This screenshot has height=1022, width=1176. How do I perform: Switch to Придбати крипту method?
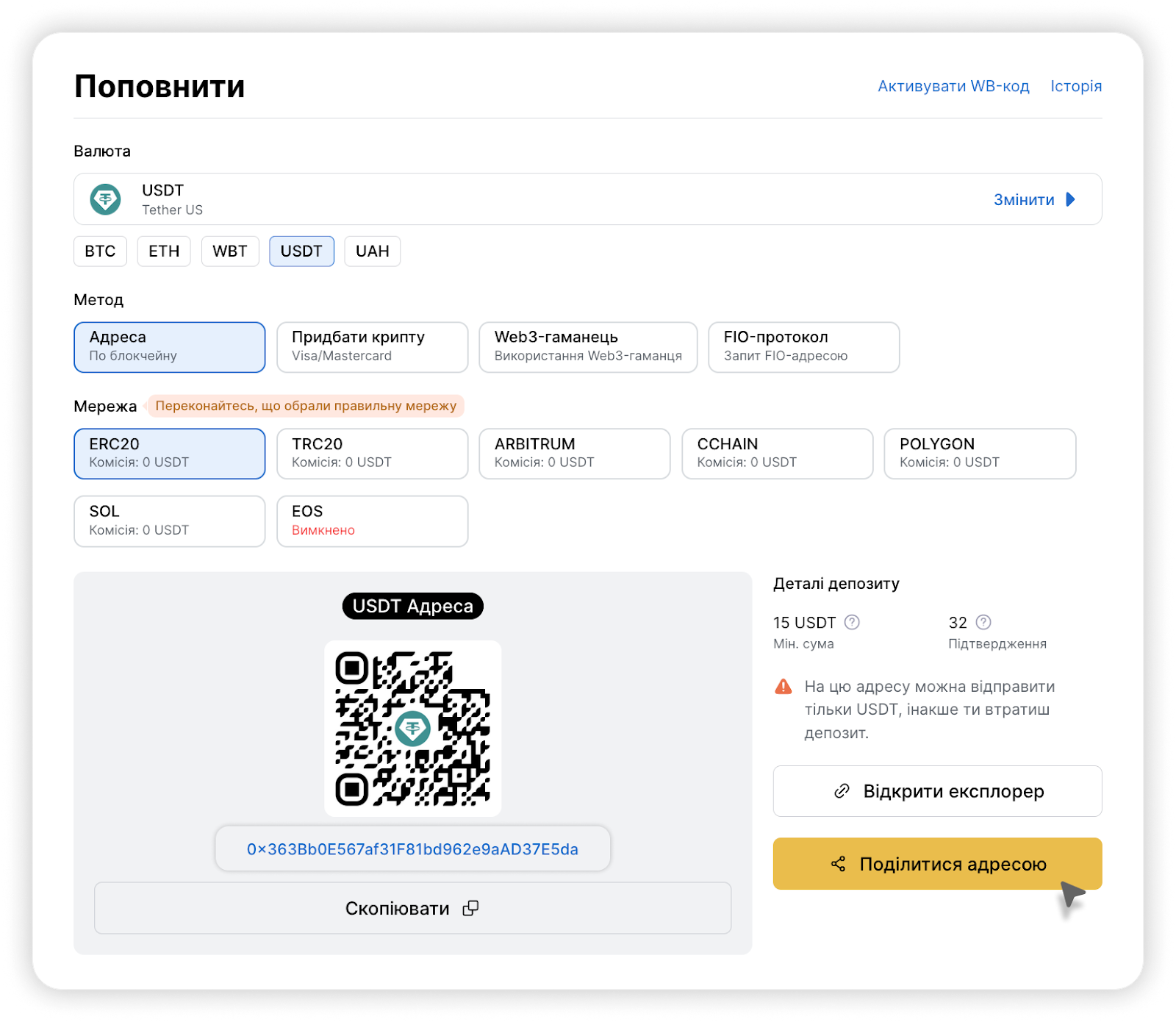pos(372,347)
